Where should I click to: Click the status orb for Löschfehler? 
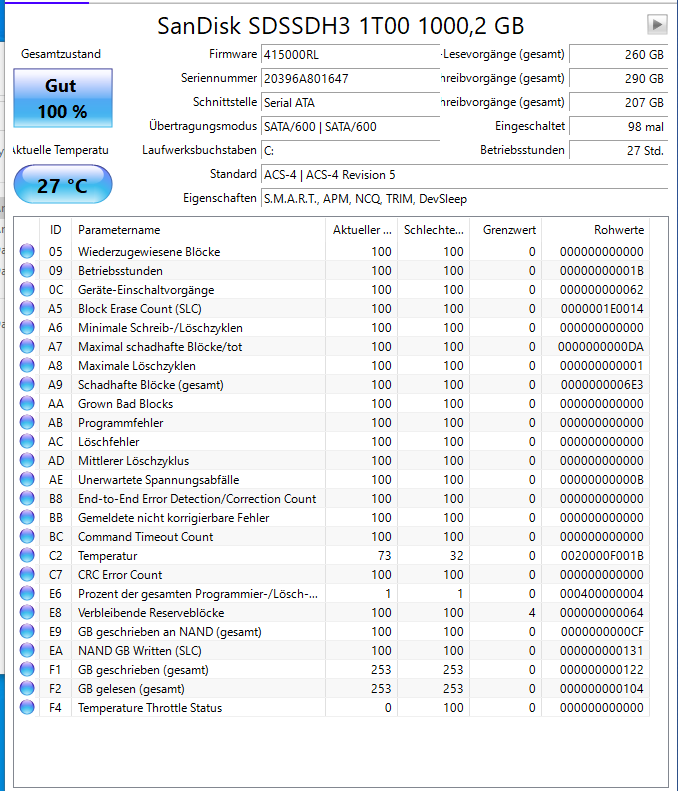pos(27,441)
